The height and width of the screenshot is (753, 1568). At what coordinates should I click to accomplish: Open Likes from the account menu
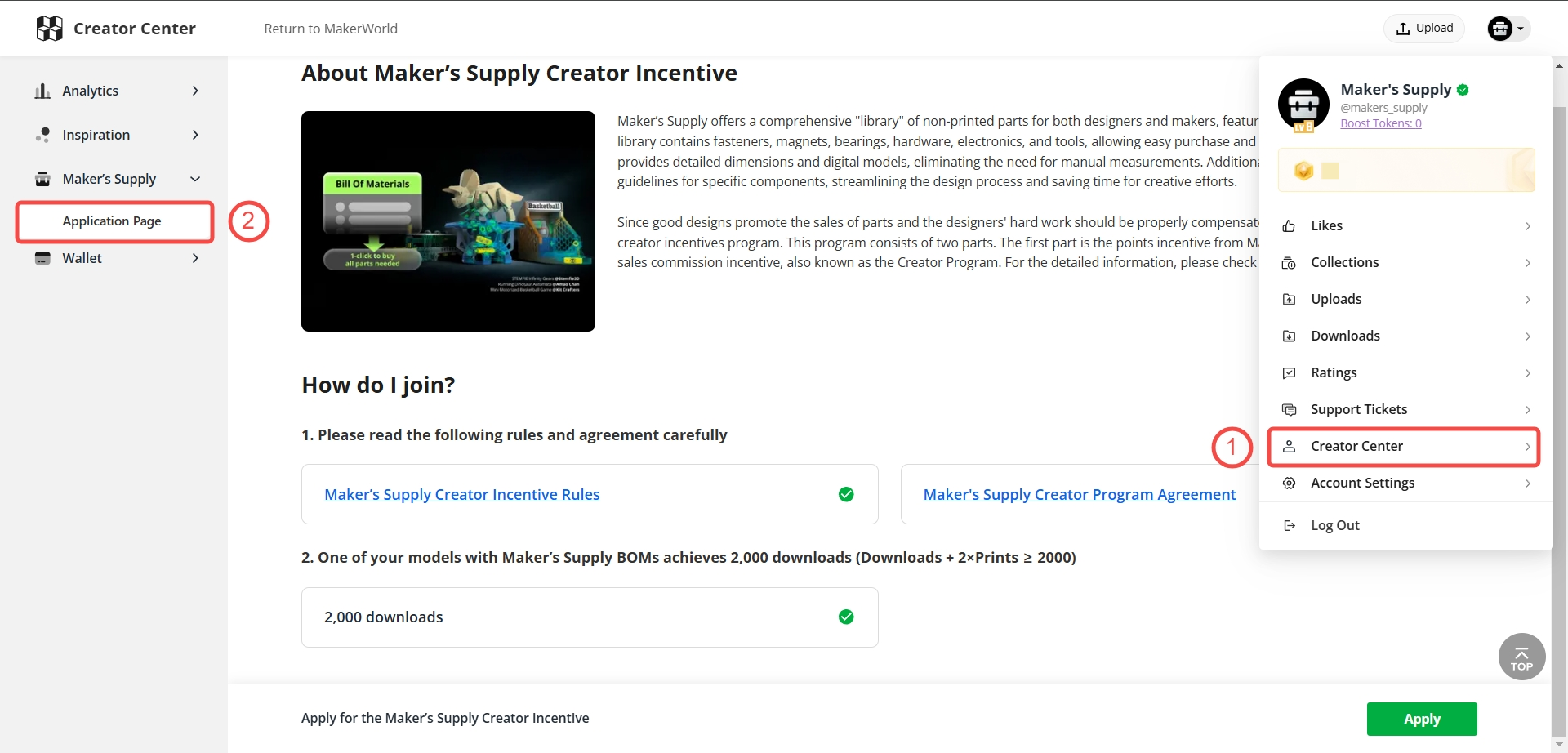(1406, 226)
